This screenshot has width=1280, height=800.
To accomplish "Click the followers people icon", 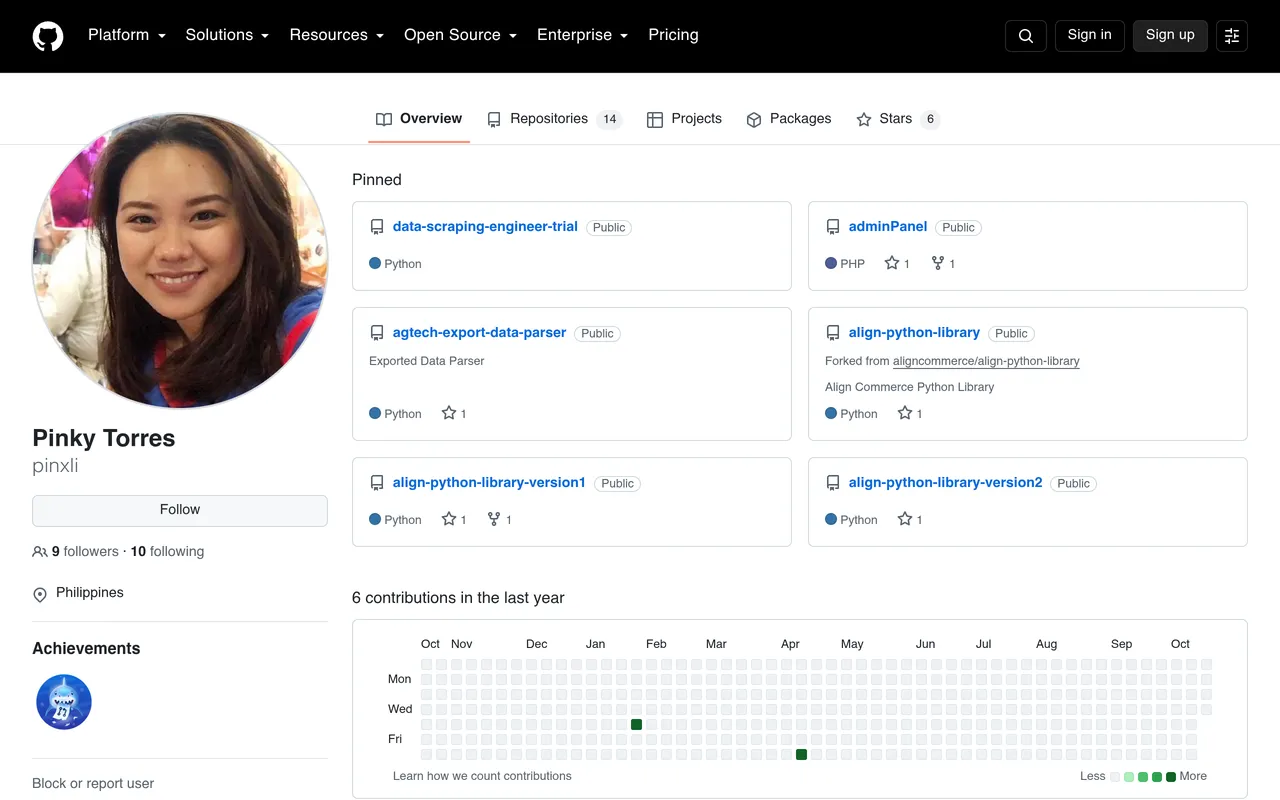I will pos(40,552).
